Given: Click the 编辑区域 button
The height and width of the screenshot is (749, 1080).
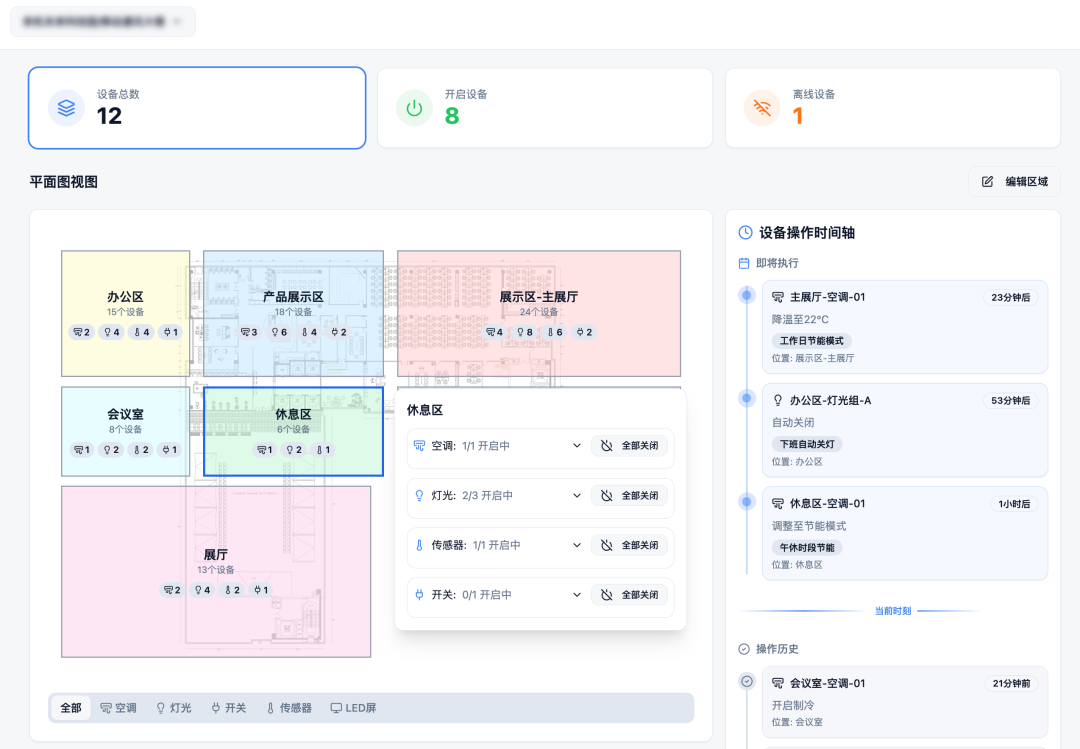Looking at the screenshot, I should [x=1014, y=181].
